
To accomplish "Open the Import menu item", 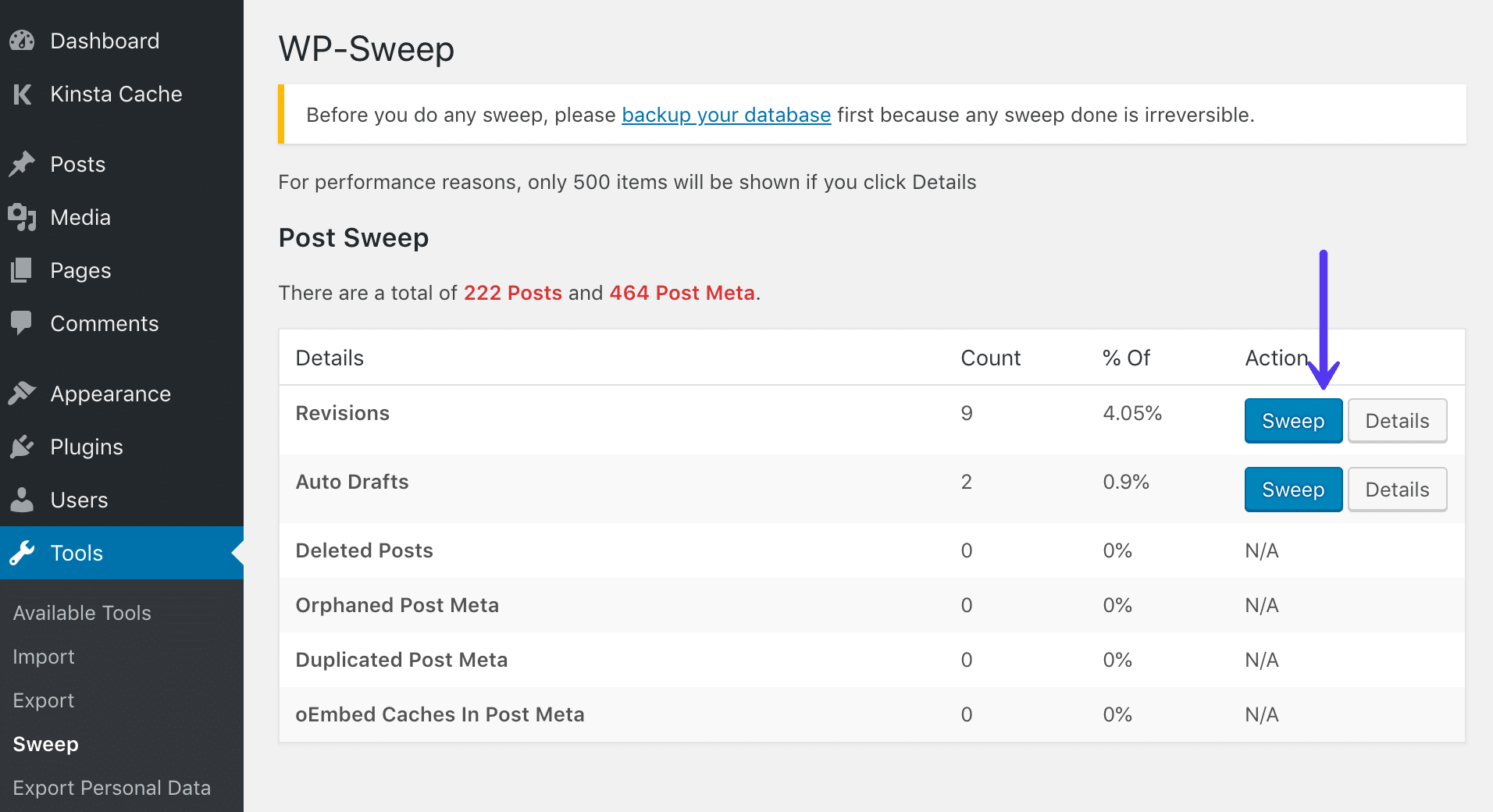I will click(43, 656).
